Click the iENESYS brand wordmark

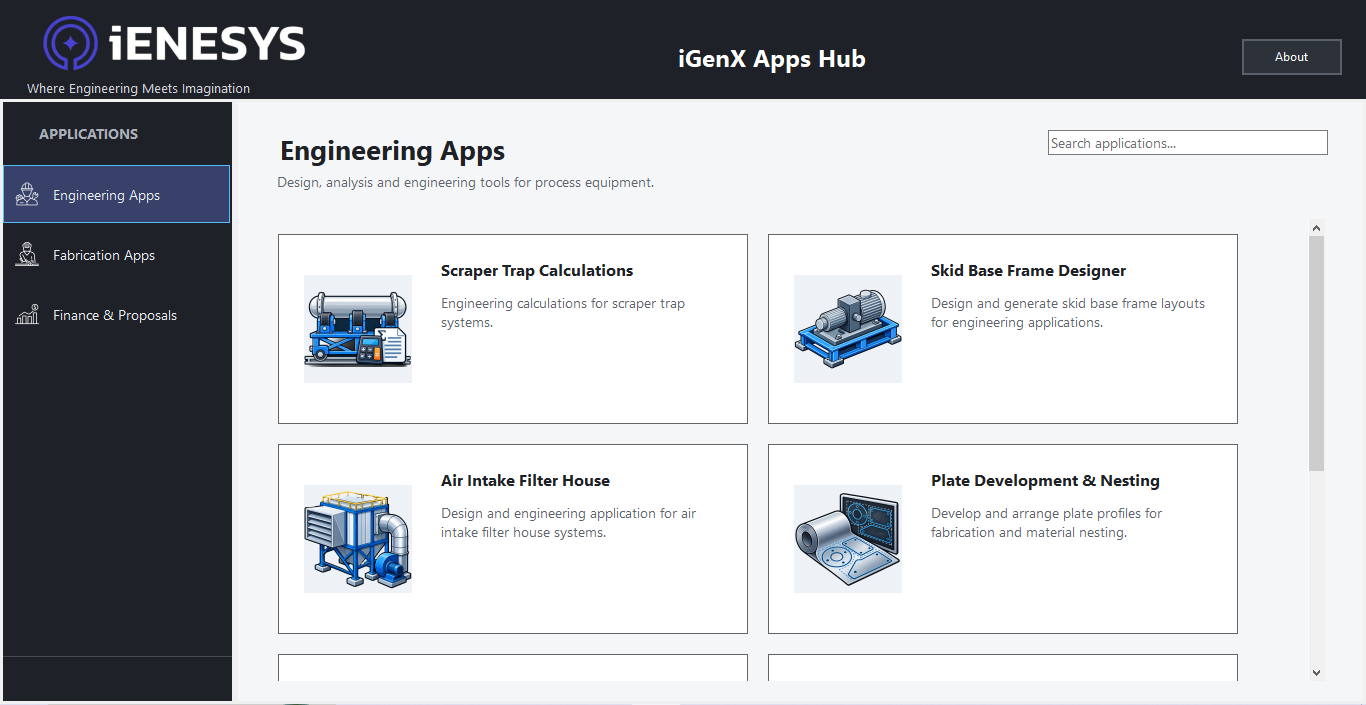click(207, 44)
